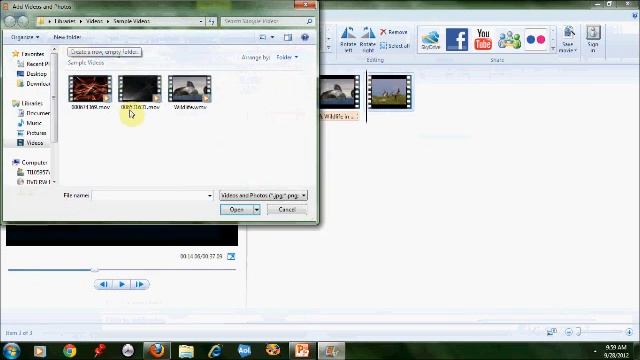Share the movie to Windows Live Groups

[509, 40]
